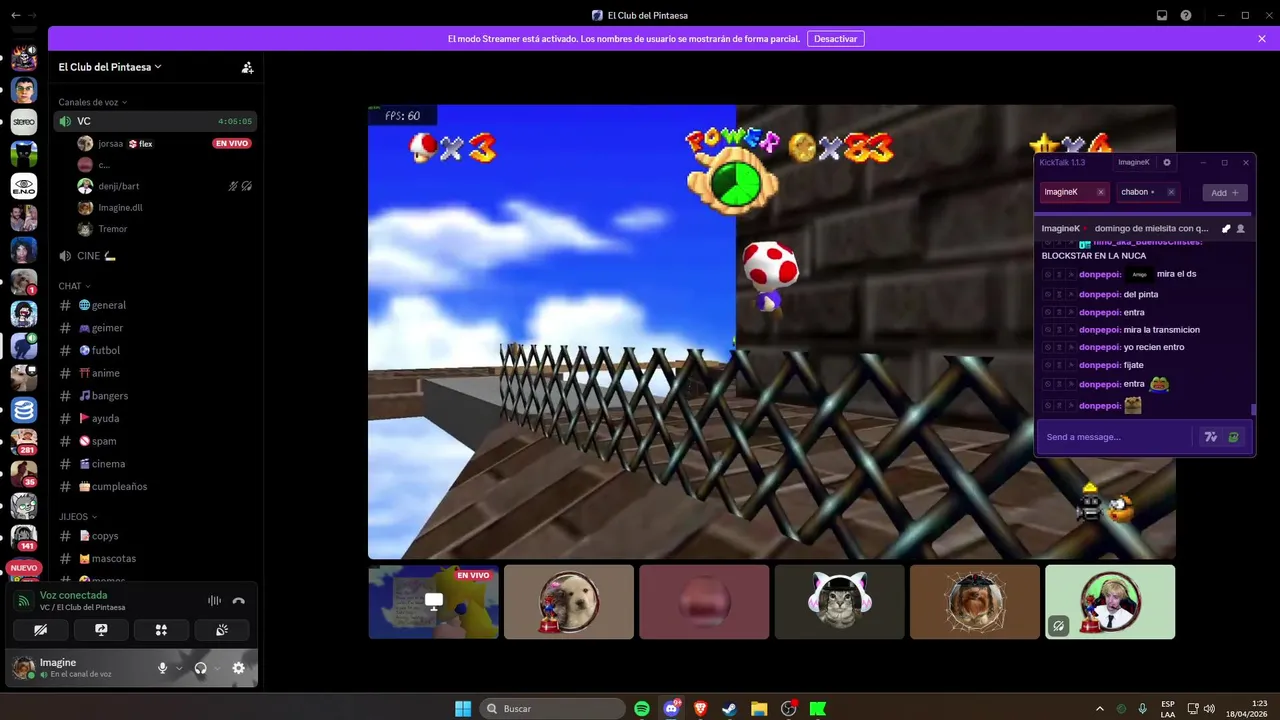Screen dimensions: 1280x720
Task: Collapse the Canales de voz category
Action: (93, 102)
